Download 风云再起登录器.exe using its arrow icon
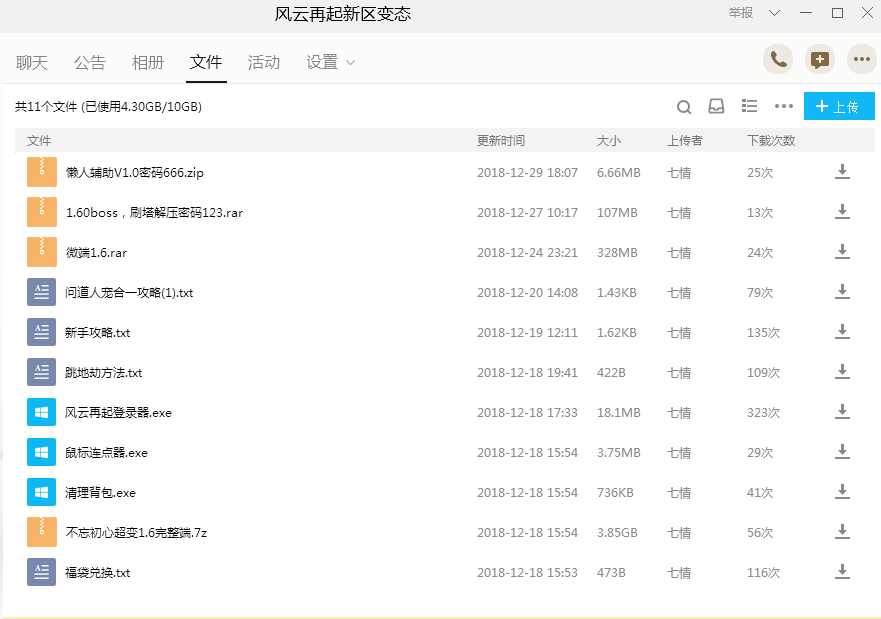This screenshot has height=619, width=881. 842,412
